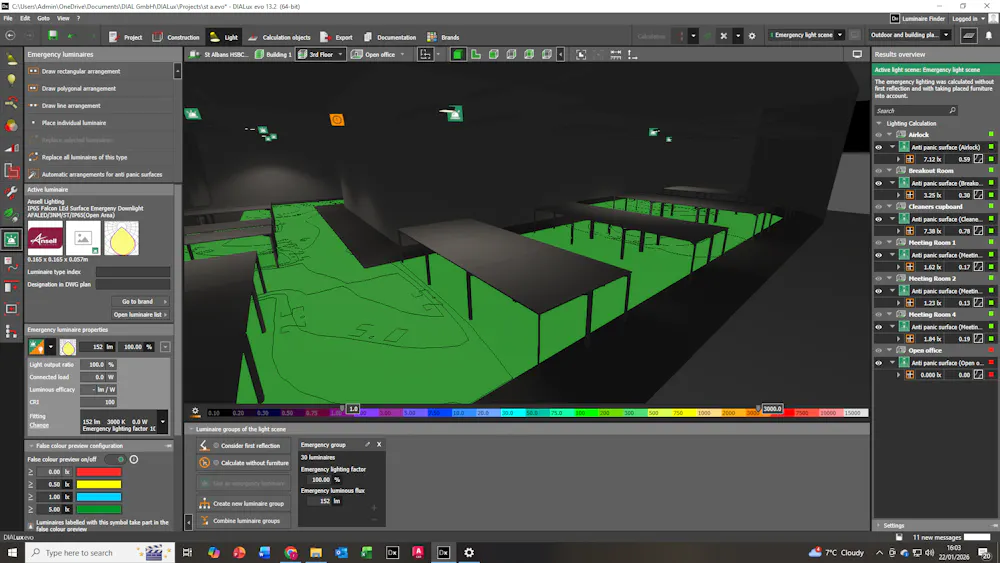Click the 3D view green cube icon
Screen dimensions: 1000x563
(x=458, y=55)
